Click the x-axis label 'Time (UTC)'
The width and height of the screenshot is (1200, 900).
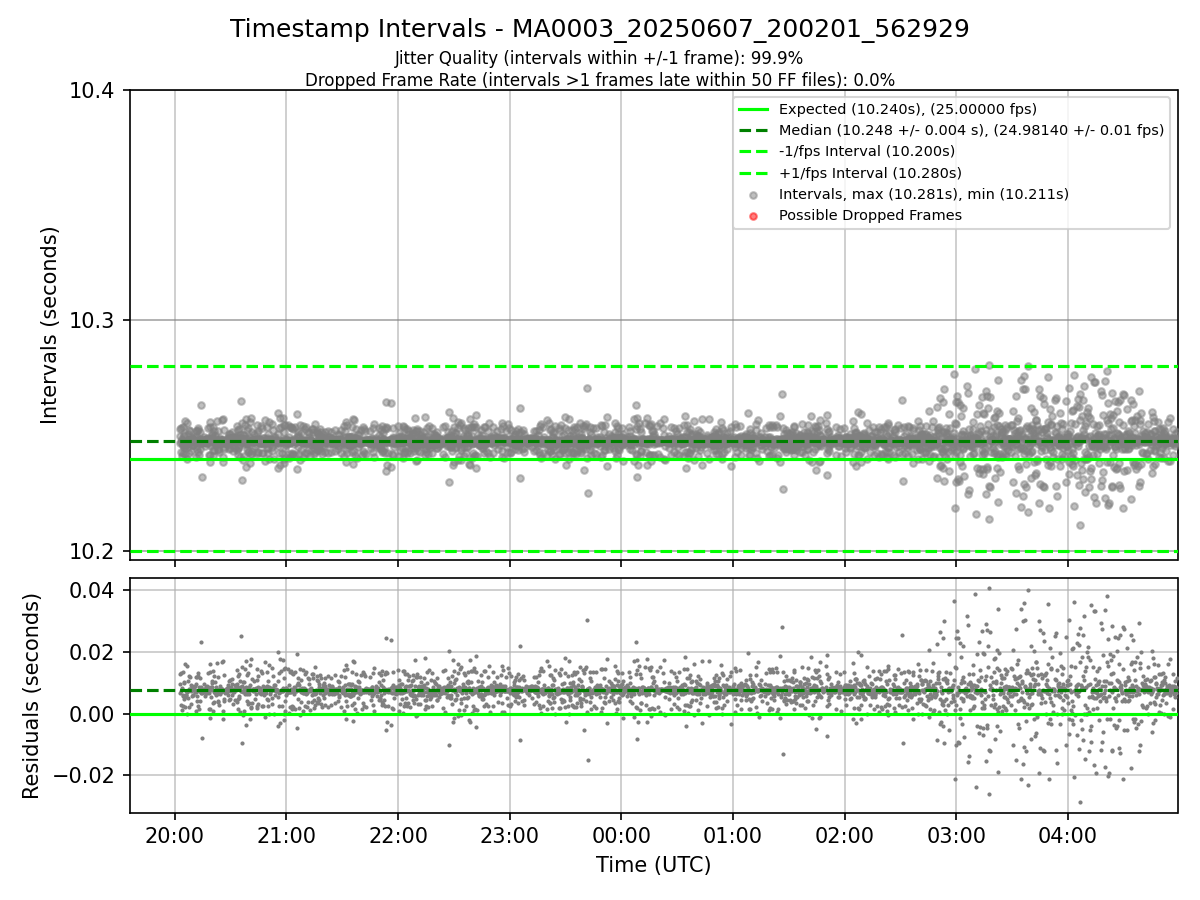pyautogui.click(x=654, y=865)
